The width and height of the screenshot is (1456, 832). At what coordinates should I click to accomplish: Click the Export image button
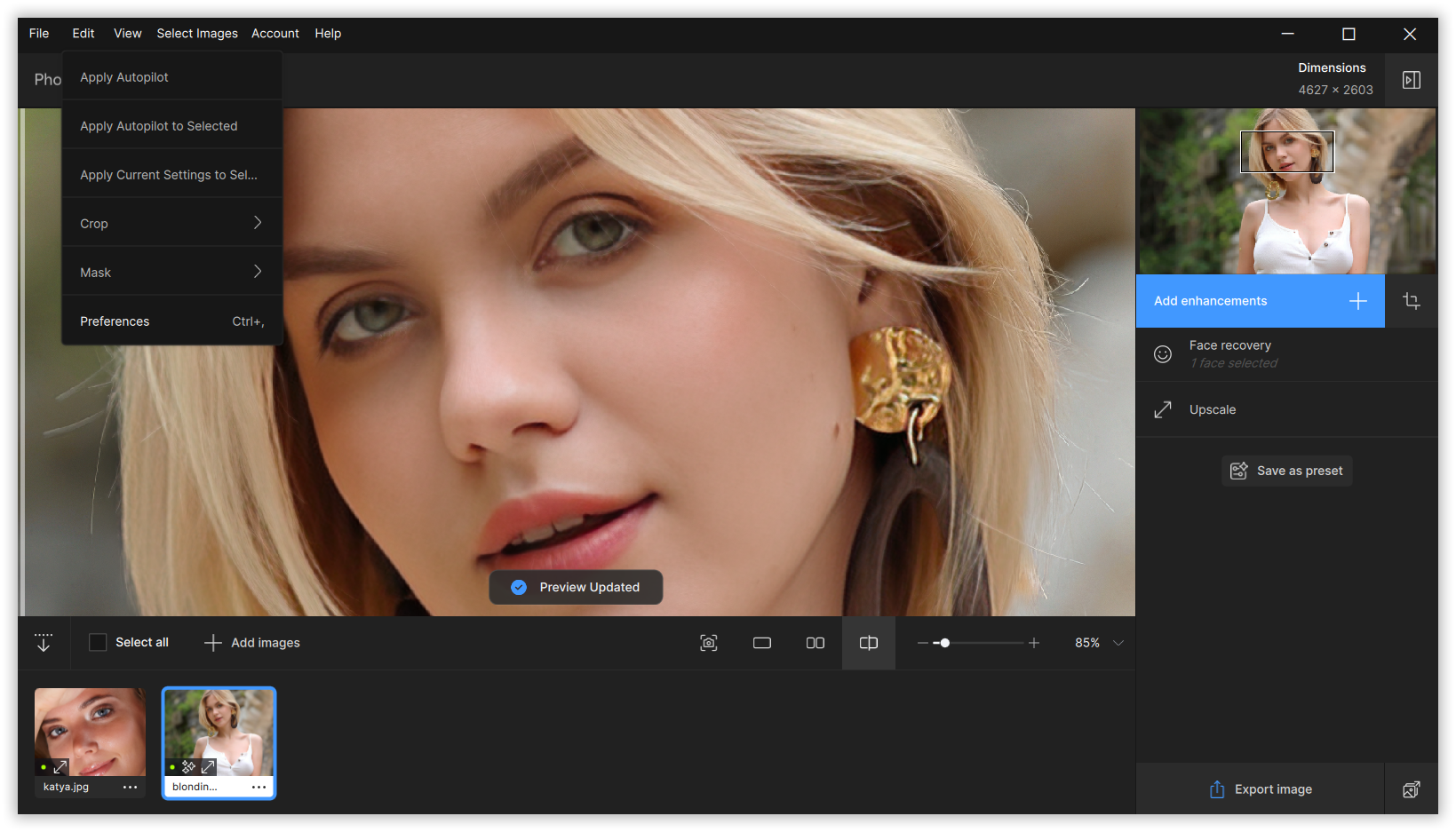[x=1261, y=789]
